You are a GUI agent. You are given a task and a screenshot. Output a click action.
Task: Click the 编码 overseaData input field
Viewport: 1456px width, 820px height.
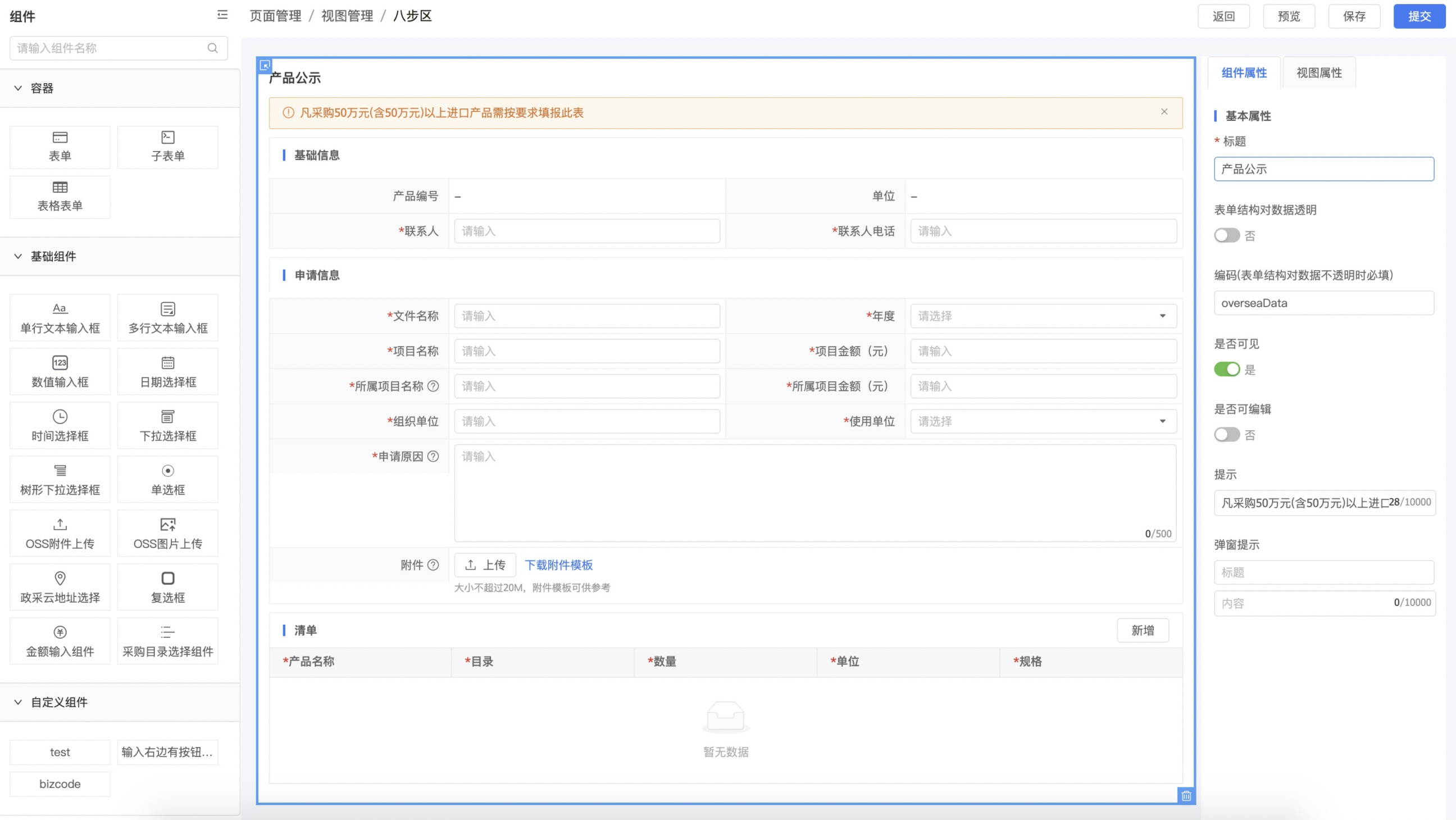[x=1323, y=303]
